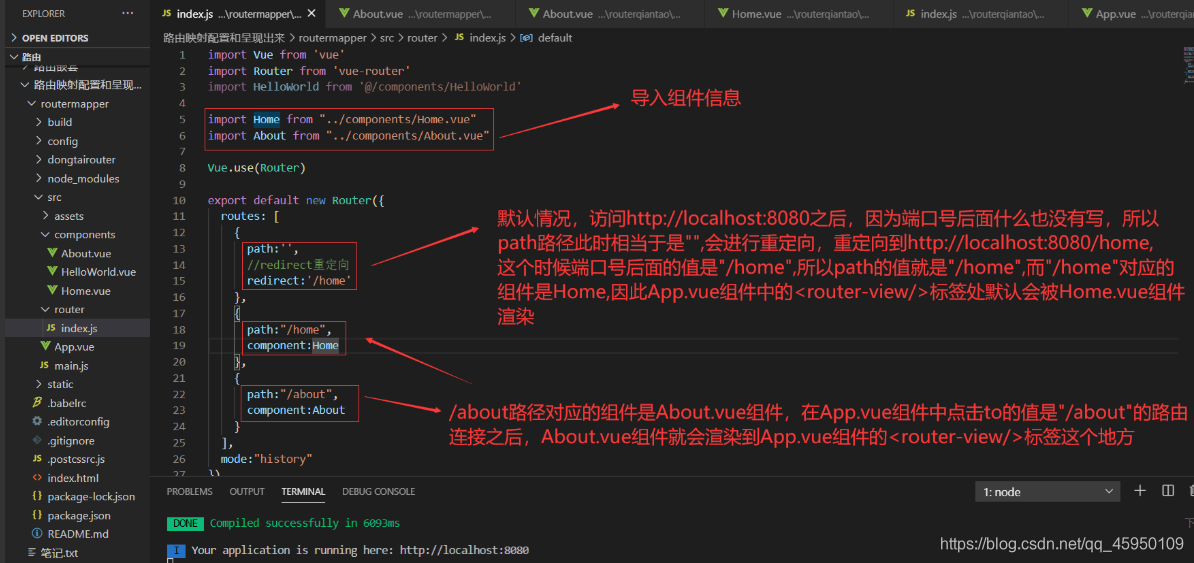Click code line 'import Router from 'vue-router''
This screenshot has height=563, width=1194.
(x=310, y=71)
